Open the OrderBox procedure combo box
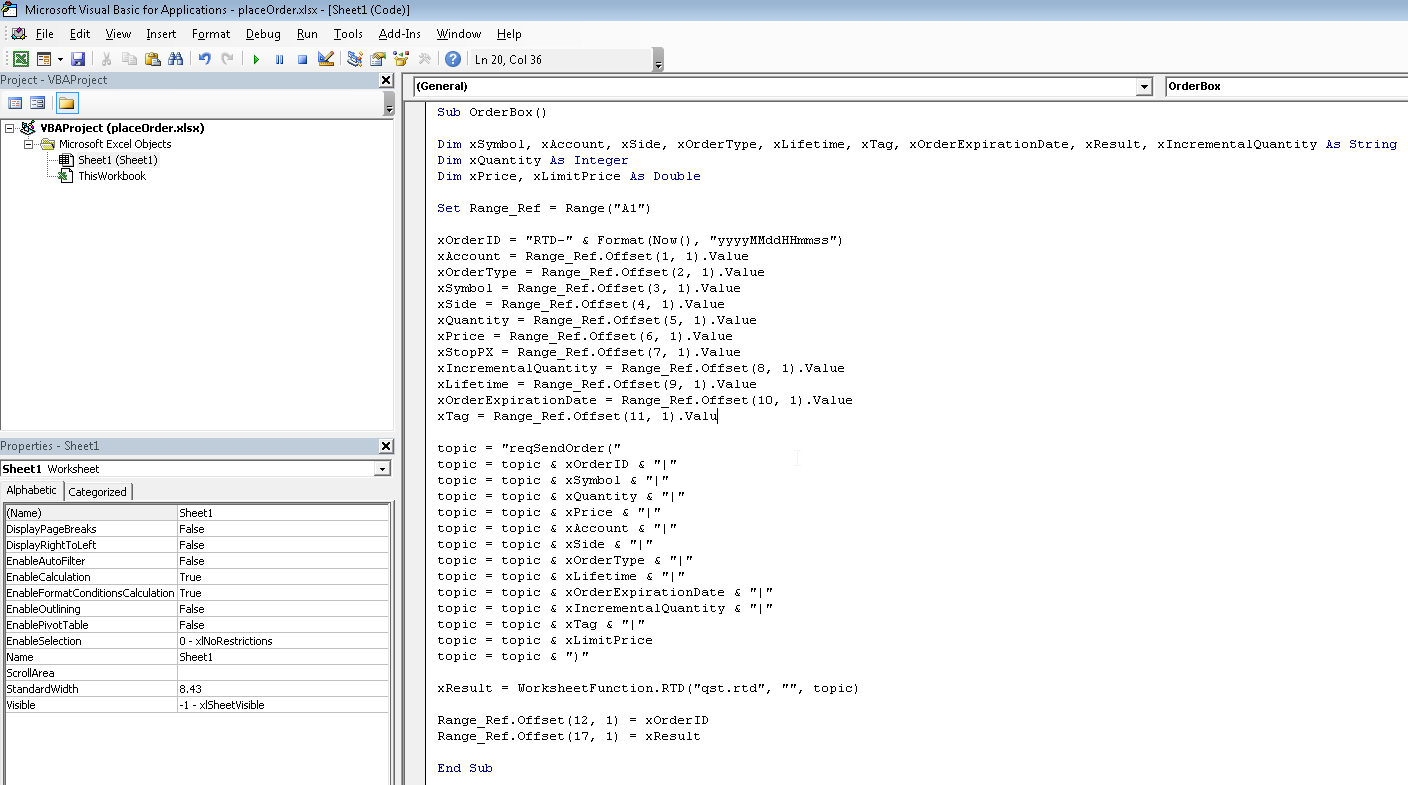Image resolution: width=1408 pixels, height=785 pixels. click(1287, 87)
